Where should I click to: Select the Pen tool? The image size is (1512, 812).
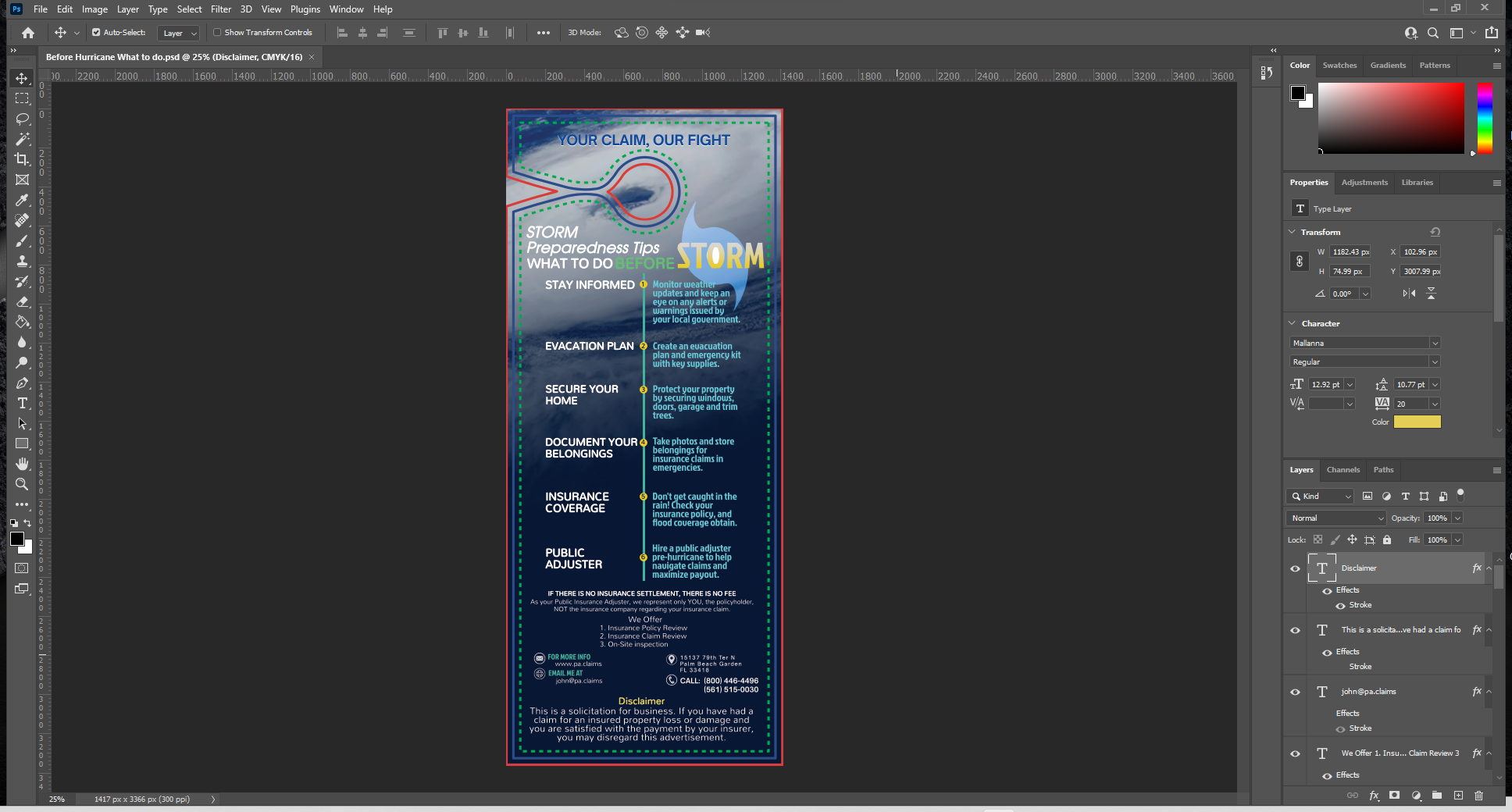click(22, 383)
